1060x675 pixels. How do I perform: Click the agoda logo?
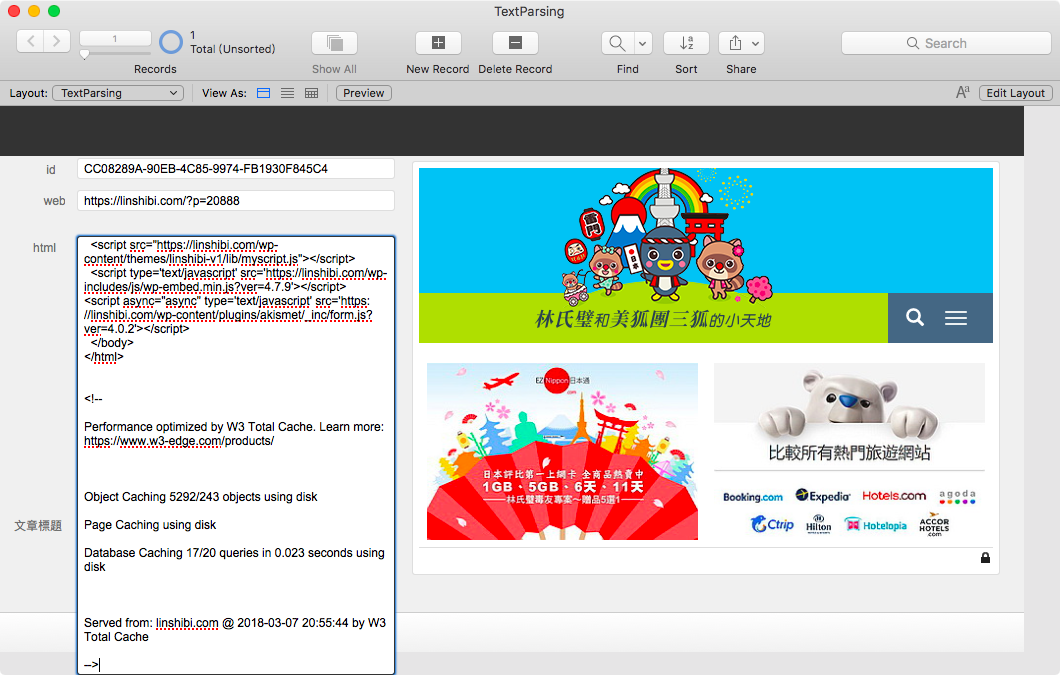coord(957,496)
